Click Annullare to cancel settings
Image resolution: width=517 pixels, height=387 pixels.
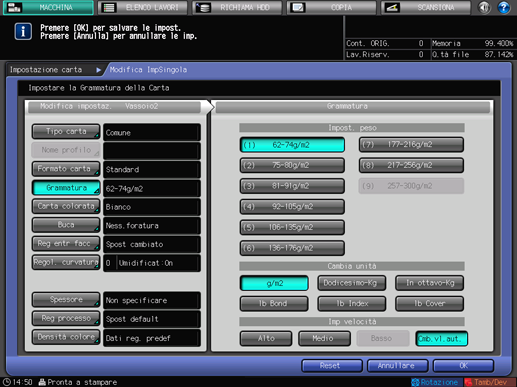tap(397, 366)
